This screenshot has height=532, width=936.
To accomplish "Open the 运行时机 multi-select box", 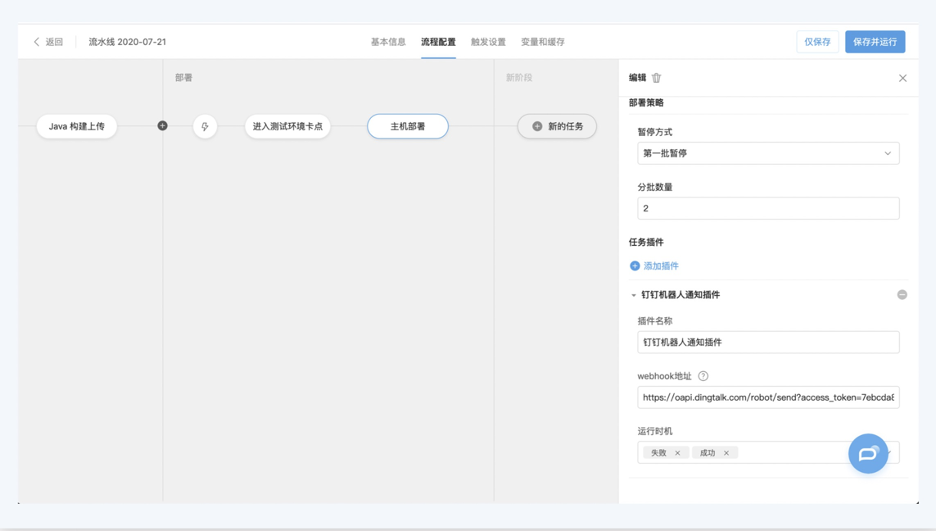I will (768, 453).
